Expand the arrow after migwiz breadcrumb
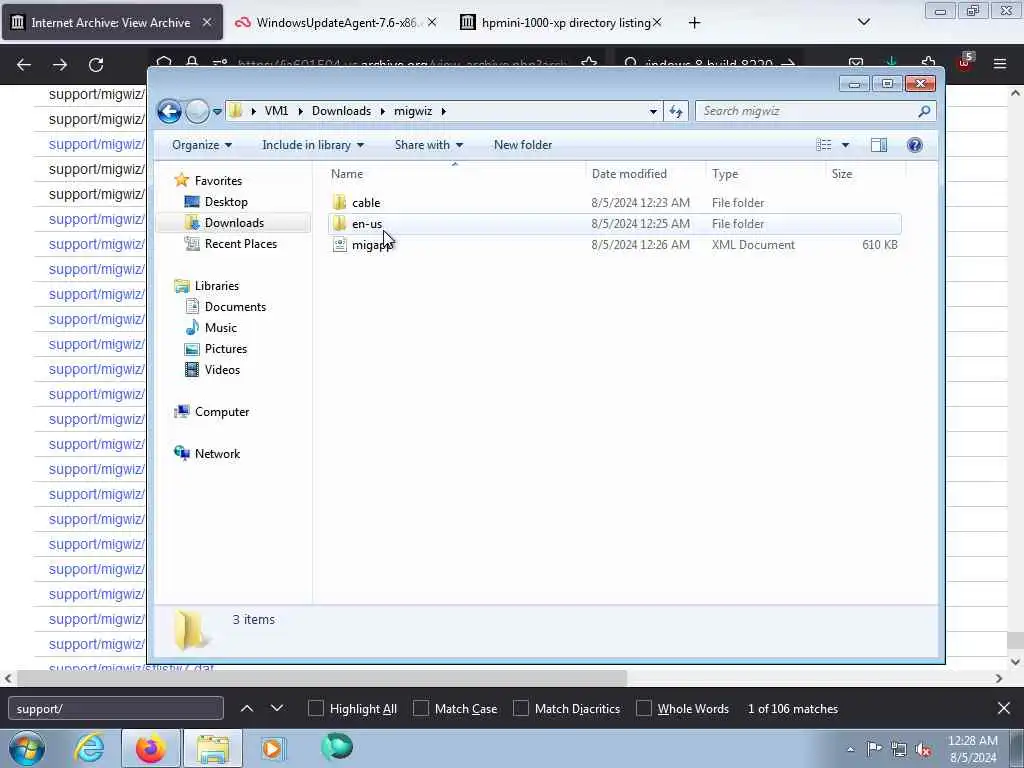The height and width of the screenshot is (768, 1024). pos(443,111)
